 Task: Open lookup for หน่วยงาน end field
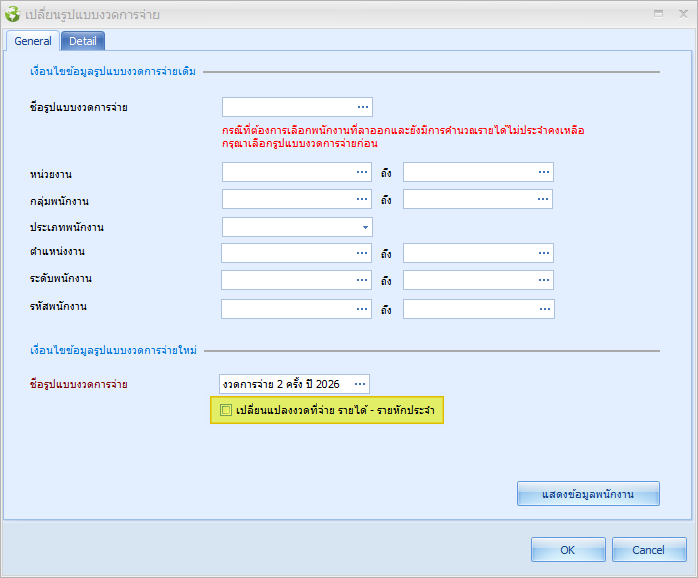(x=543, y=173)
